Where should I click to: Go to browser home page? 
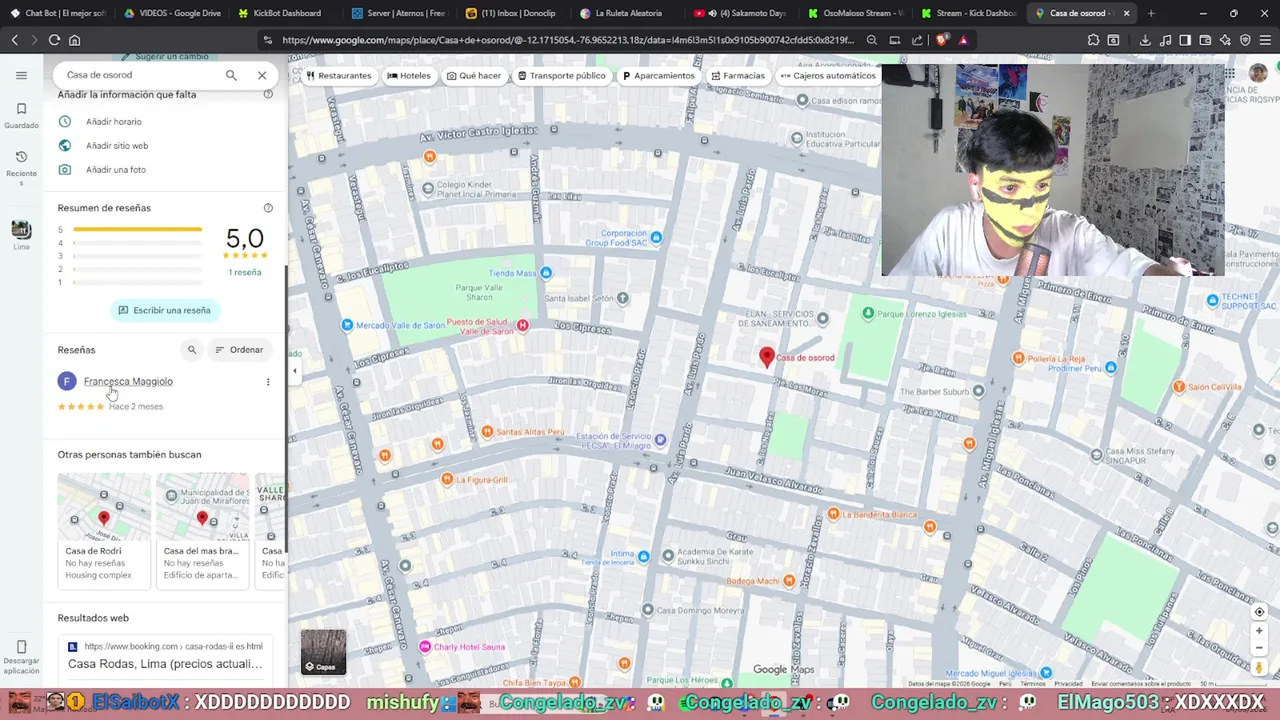pyautogui.click(x=74, y=40)
